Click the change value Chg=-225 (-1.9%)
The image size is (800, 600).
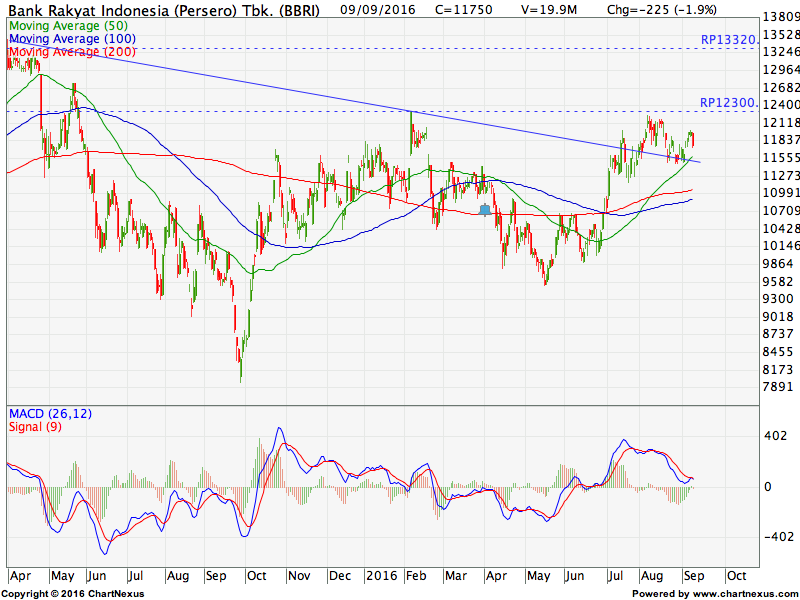(662, 9)
